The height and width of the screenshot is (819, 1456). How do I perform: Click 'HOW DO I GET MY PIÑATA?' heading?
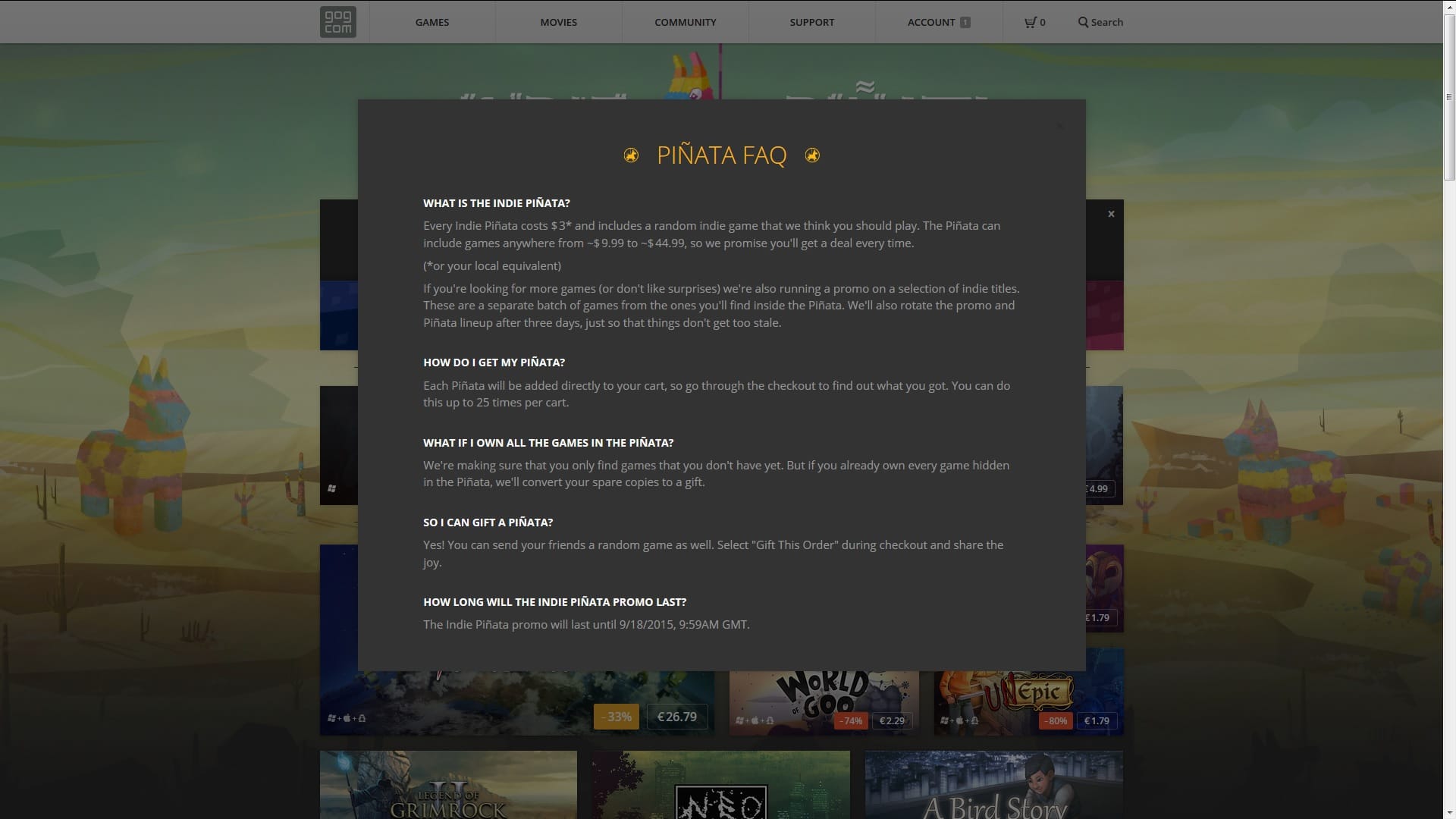[494, 362]
